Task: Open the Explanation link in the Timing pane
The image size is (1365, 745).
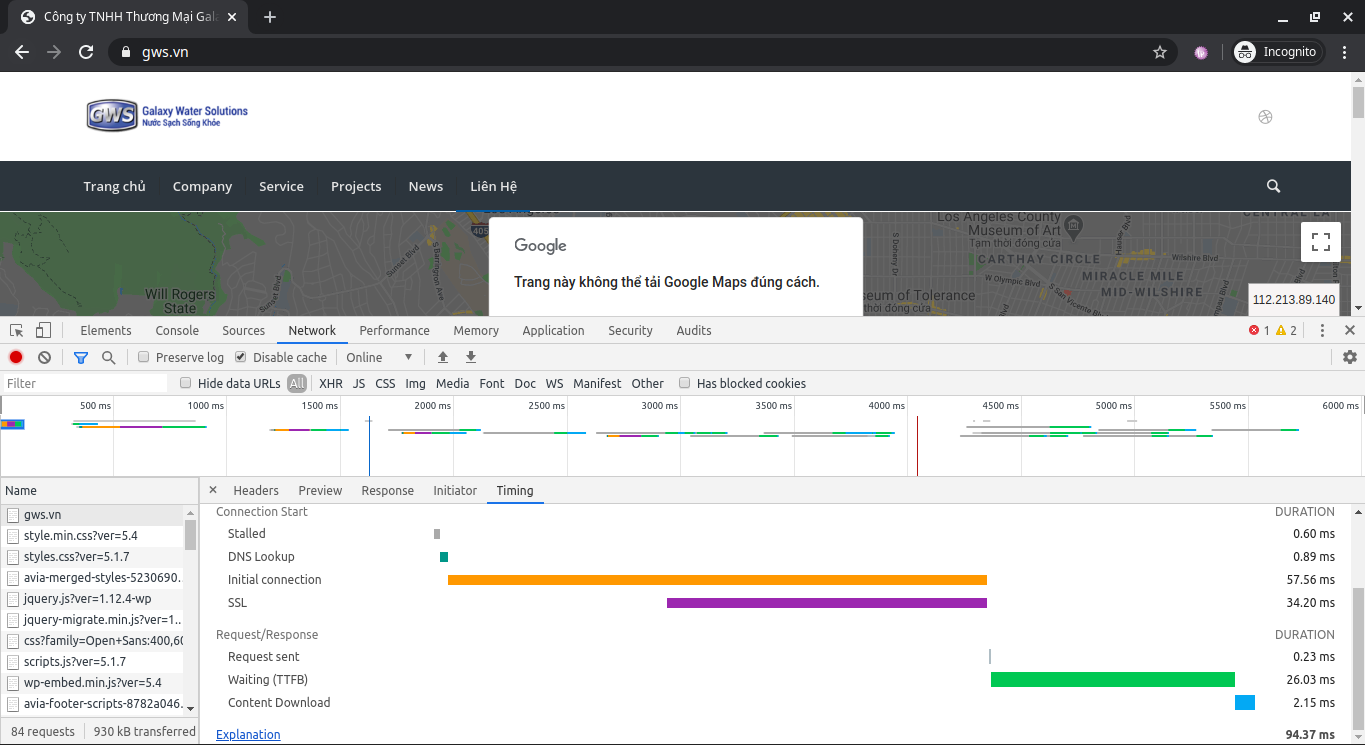Action: 248,734
